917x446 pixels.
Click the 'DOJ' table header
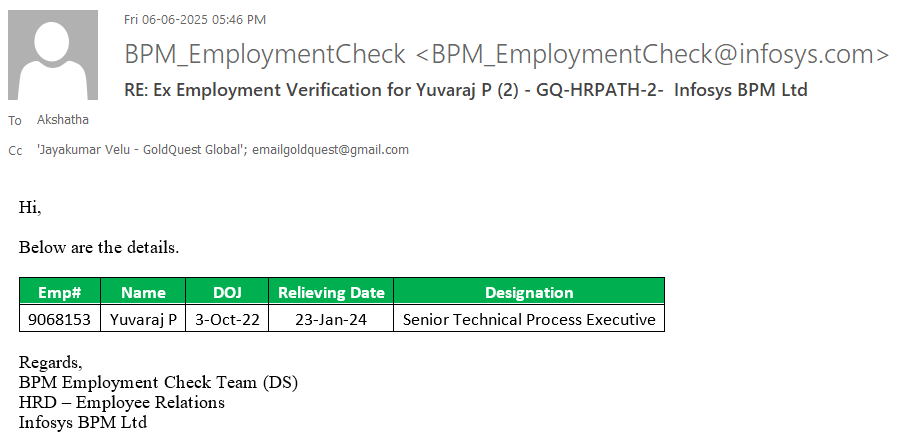(227, 292)
